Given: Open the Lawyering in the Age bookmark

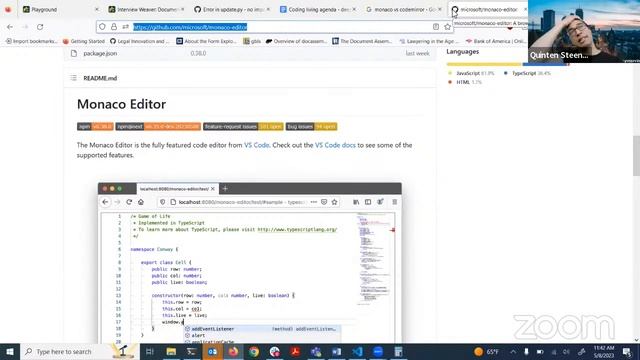Looking at the screenshot, I should 429,41.
